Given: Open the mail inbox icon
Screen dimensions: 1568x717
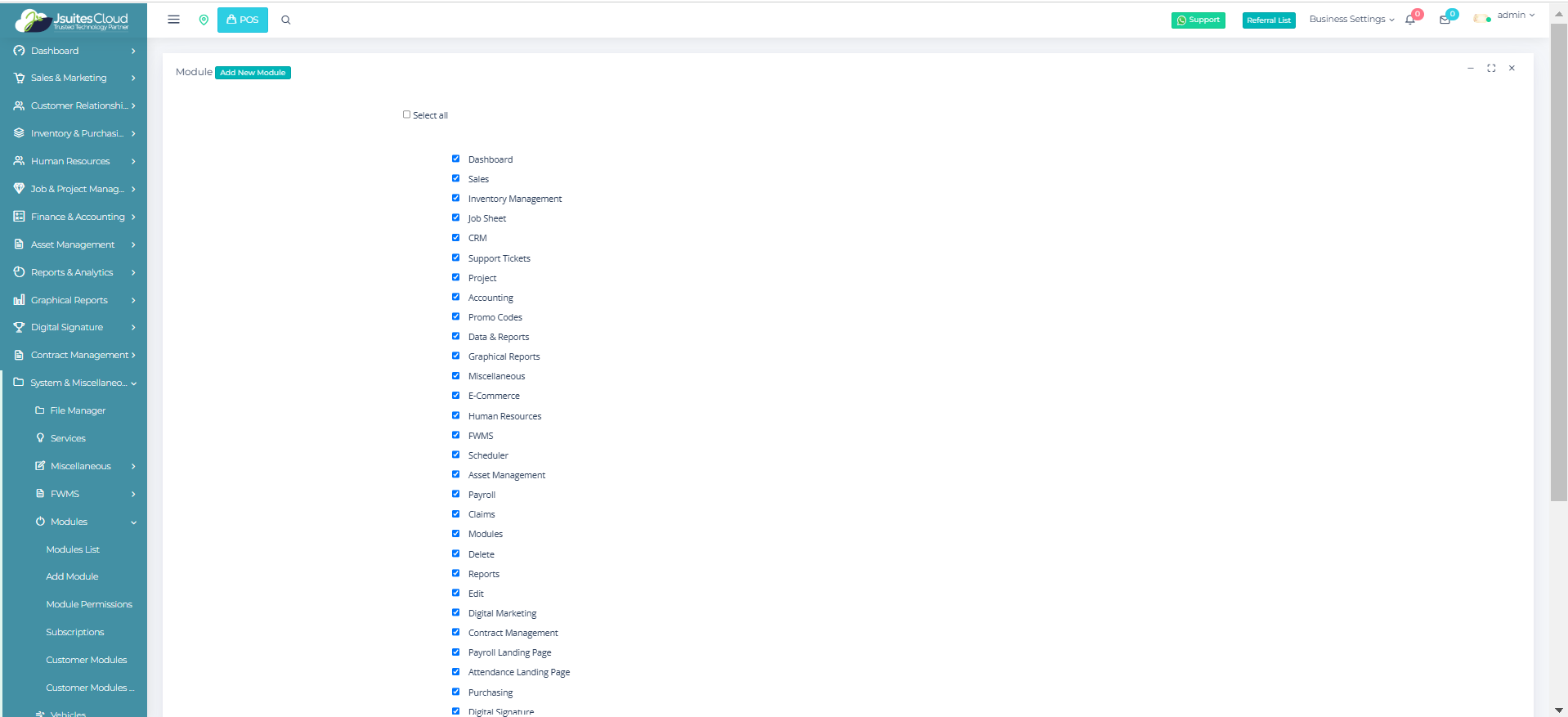Looking at the screenshot, I should (1445, 20).
